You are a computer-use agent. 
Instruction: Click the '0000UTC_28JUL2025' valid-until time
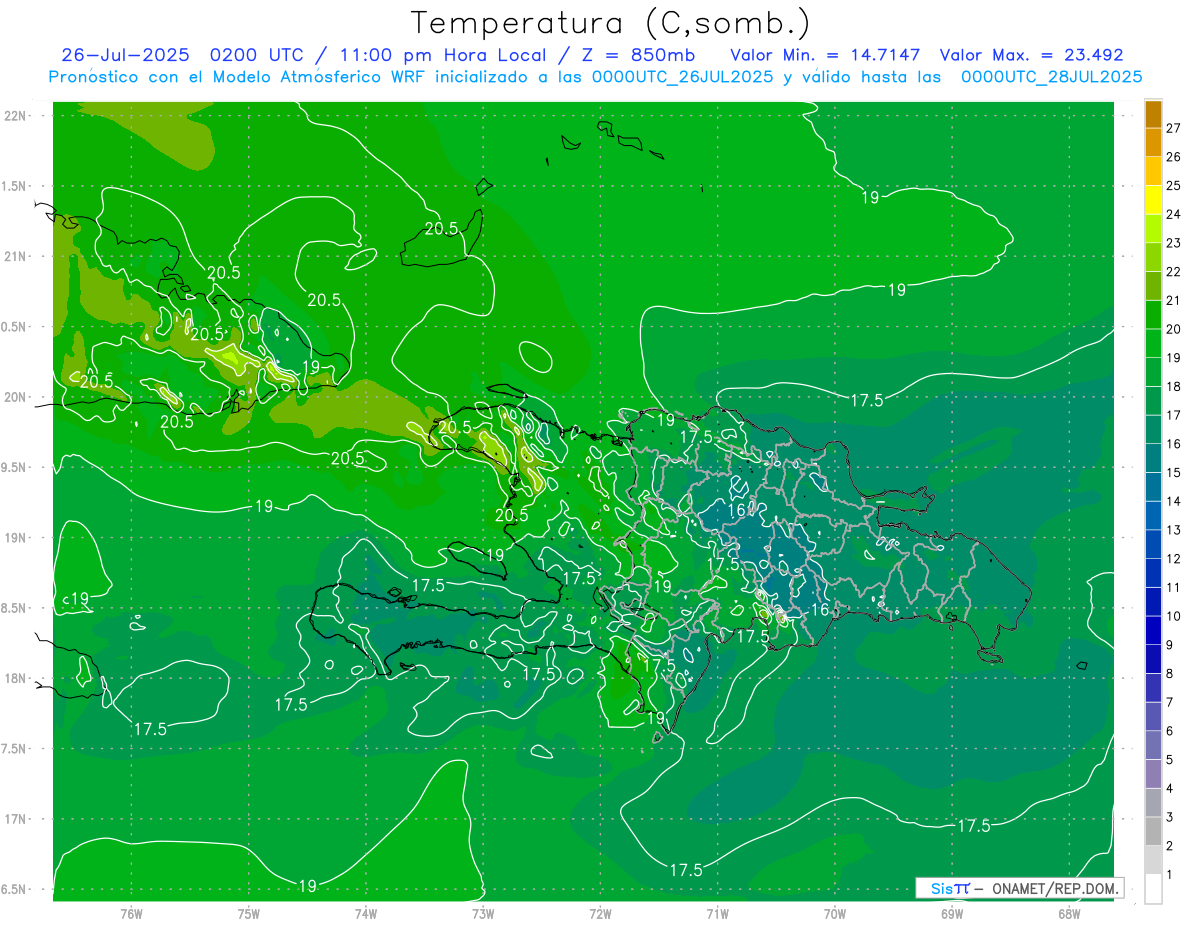pyautogui.click(x=1051, y=77)
